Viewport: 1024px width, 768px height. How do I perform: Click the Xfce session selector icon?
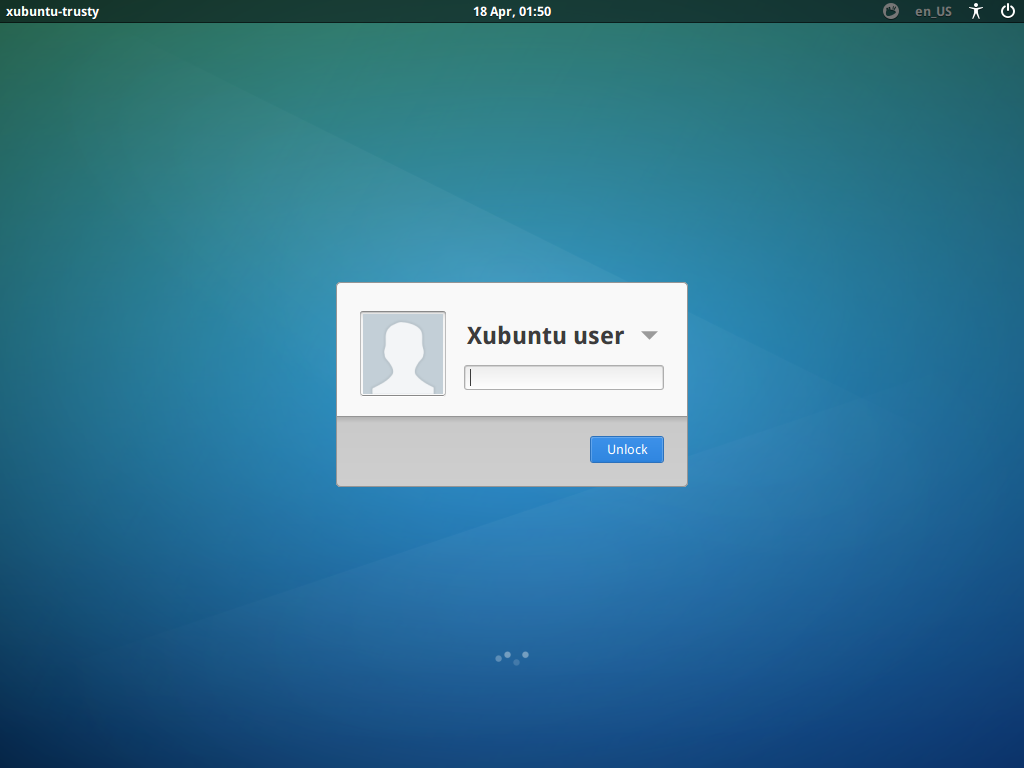point(891,12)
